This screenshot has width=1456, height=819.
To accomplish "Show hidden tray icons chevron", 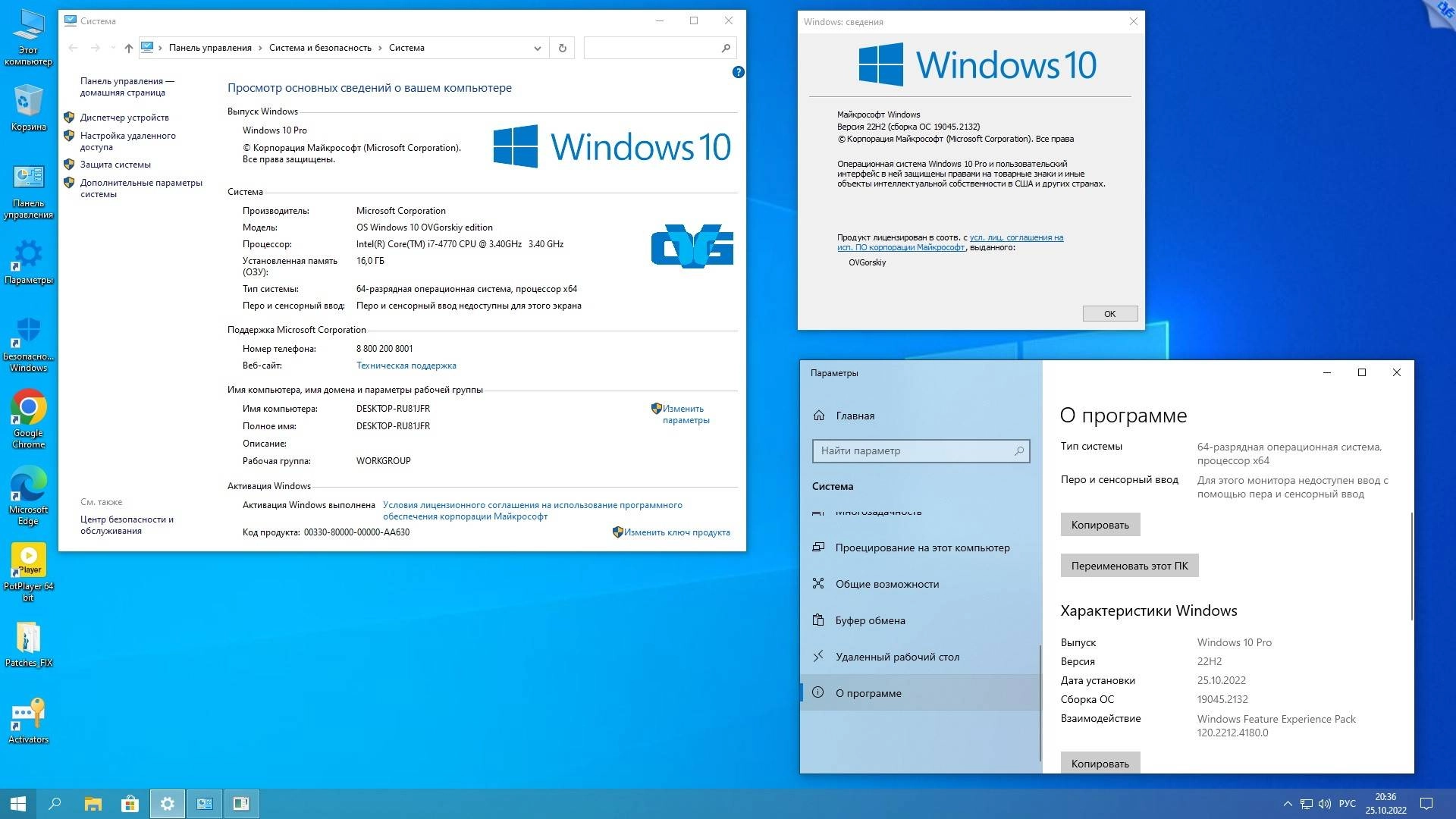I will [x=1287, y=804].
